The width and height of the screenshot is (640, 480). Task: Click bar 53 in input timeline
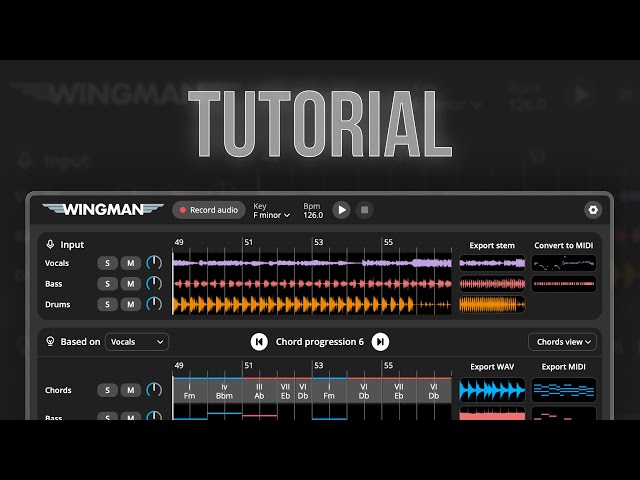[318, 242]
